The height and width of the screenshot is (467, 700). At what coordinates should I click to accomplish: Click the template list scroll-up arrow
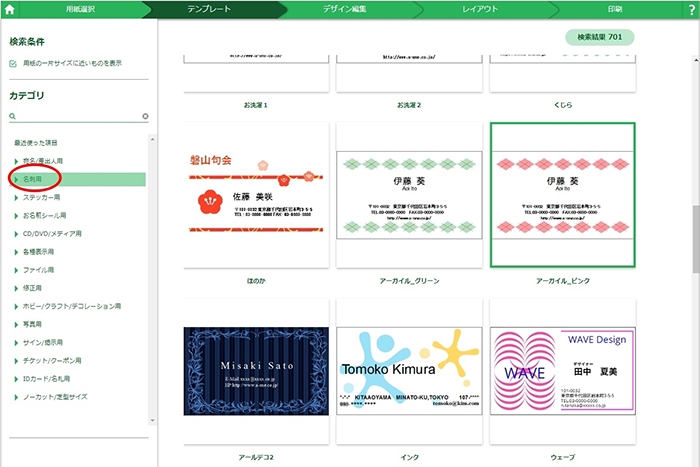coord(696,59)
